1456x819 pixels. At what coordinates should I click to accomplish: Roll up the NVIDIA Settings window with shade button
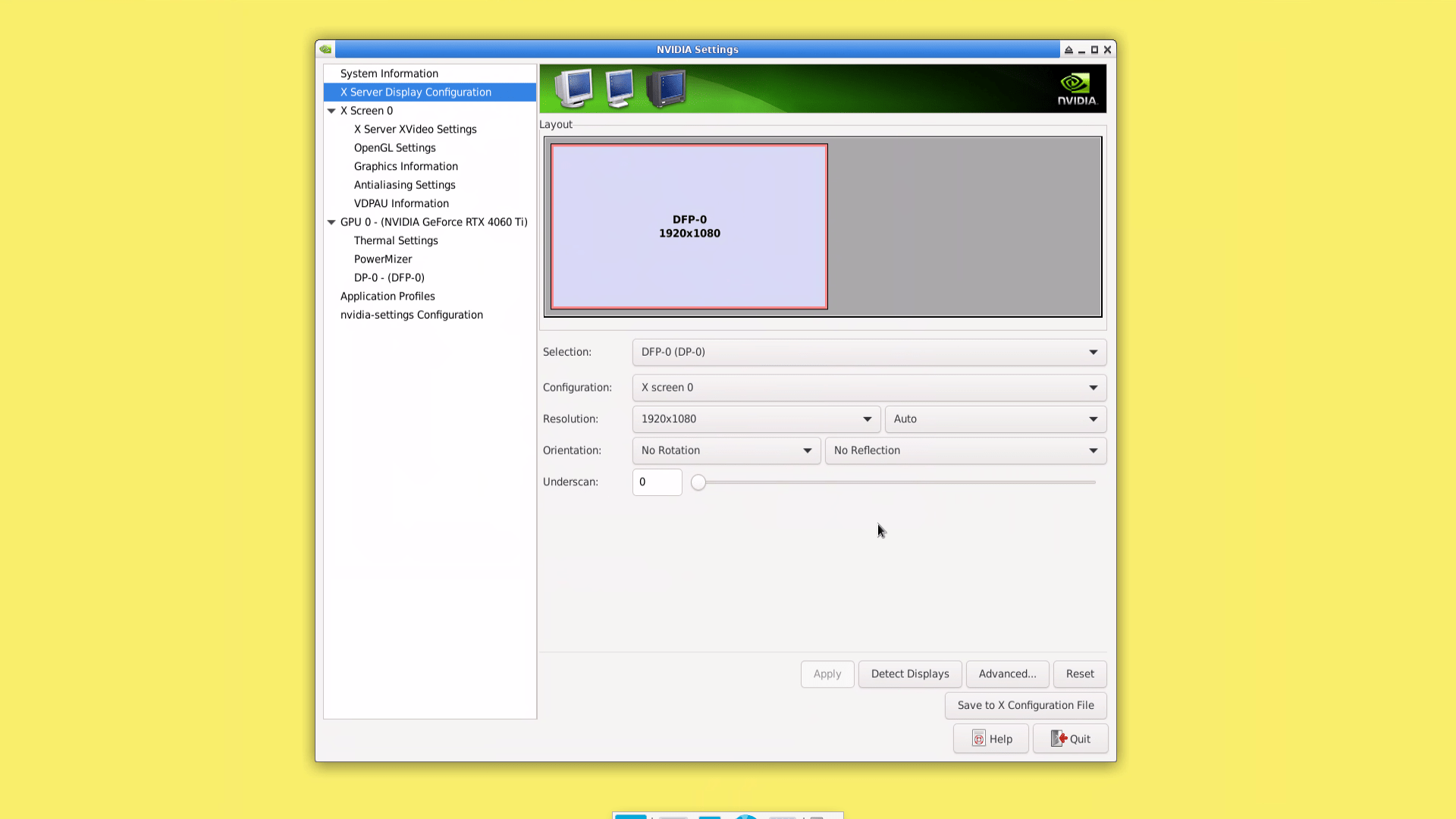(1068, 49)
